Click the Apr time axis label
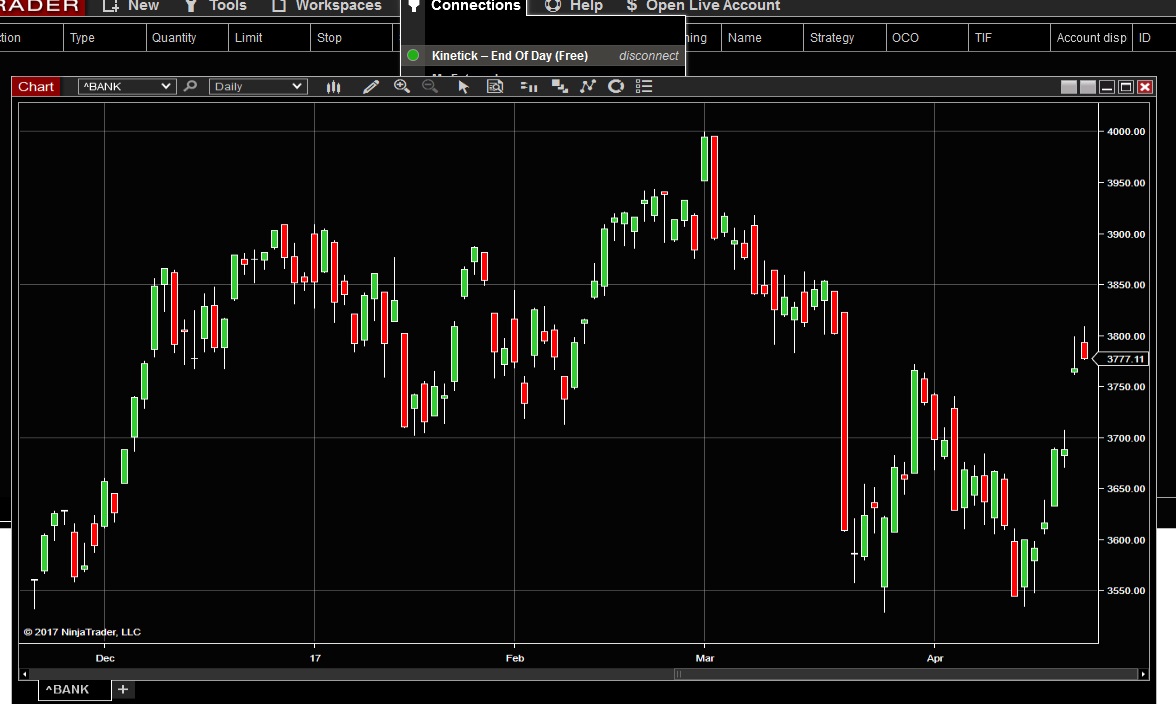The image size is (1176, 704). click(x=934, y=658)
